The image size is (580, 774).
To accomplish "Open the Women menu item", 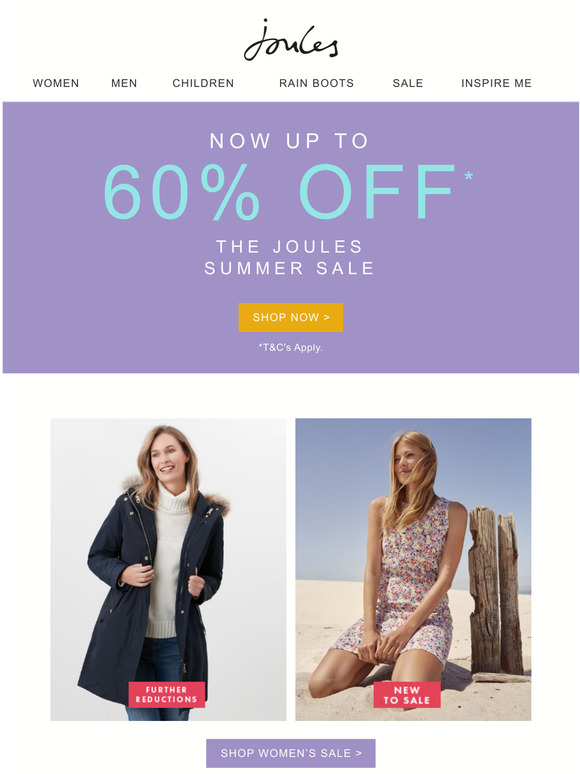I will coord(56,83).
